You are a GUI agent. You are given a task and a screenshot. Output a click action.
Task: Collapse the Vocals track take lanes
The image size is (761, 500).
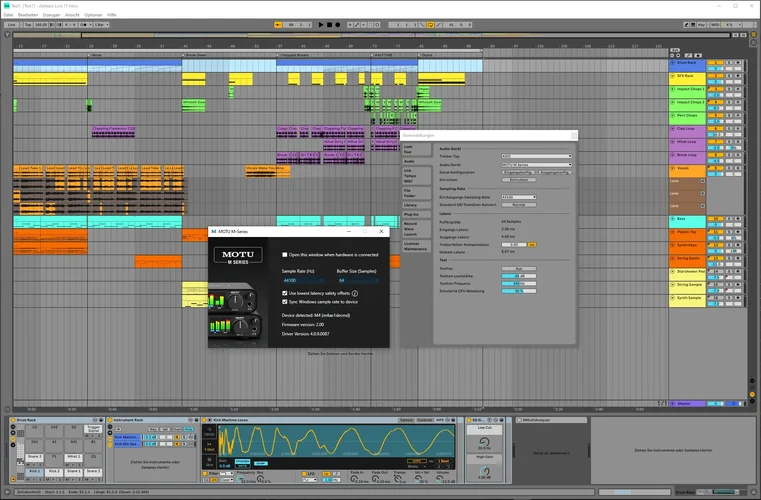[x=673, y=168]
